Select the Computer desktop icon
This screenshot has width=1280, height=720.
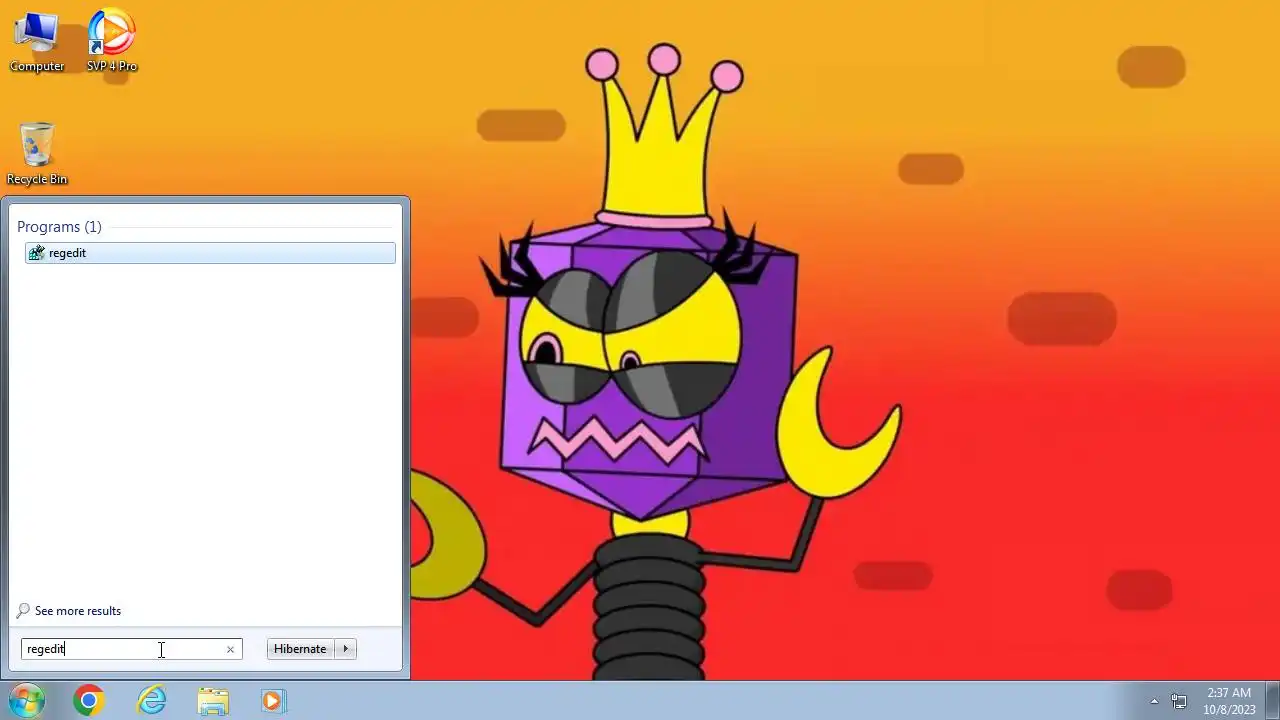[37, 42]
